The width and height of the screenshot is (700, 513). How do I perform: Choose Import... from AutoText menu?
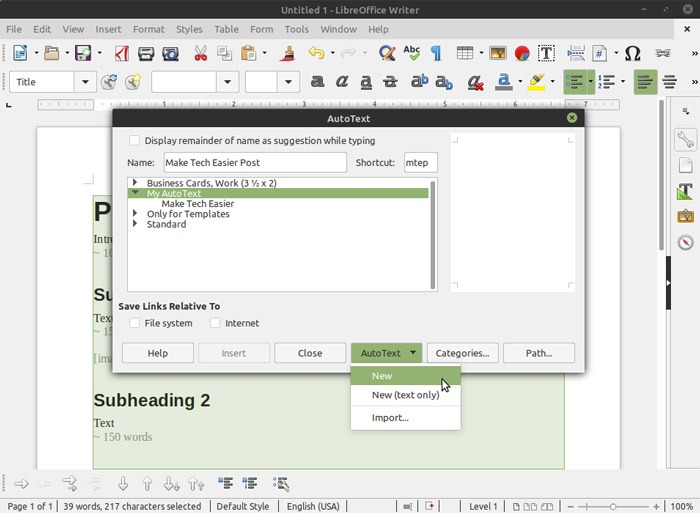405,418
